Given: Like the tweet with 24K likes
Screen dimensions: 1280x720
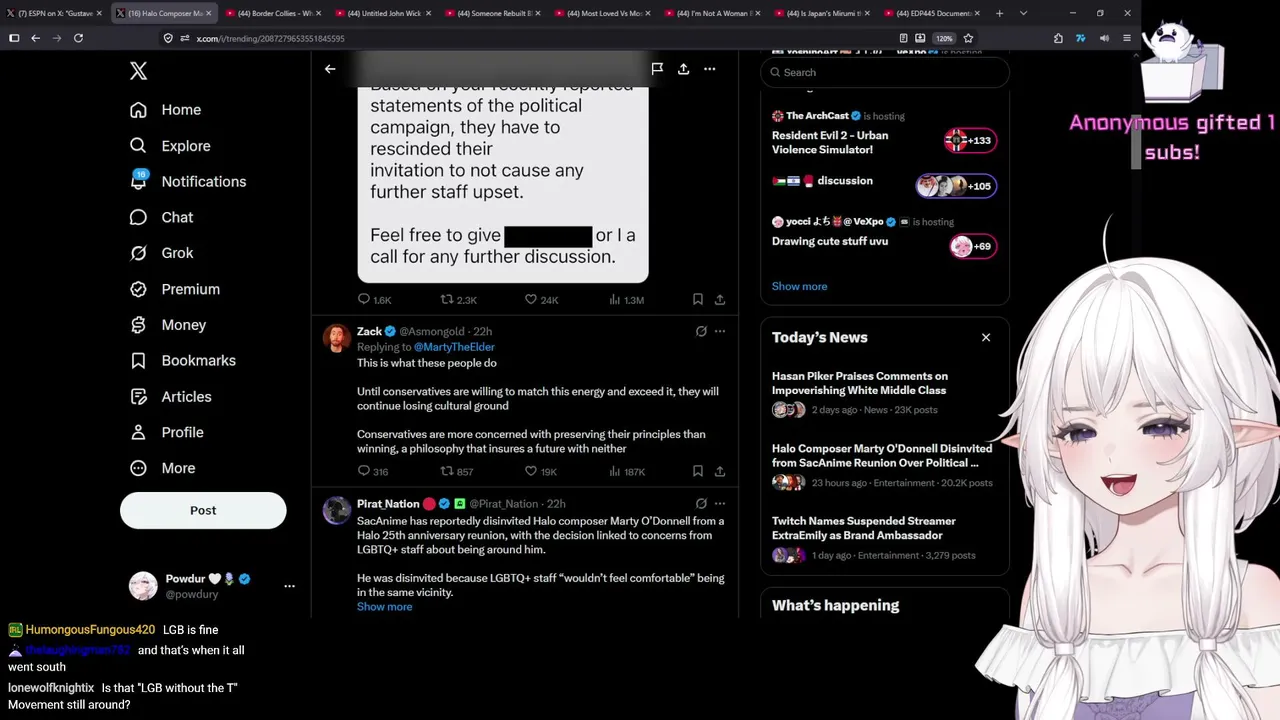Looking at the screenshot, I should tap(531, 300).
